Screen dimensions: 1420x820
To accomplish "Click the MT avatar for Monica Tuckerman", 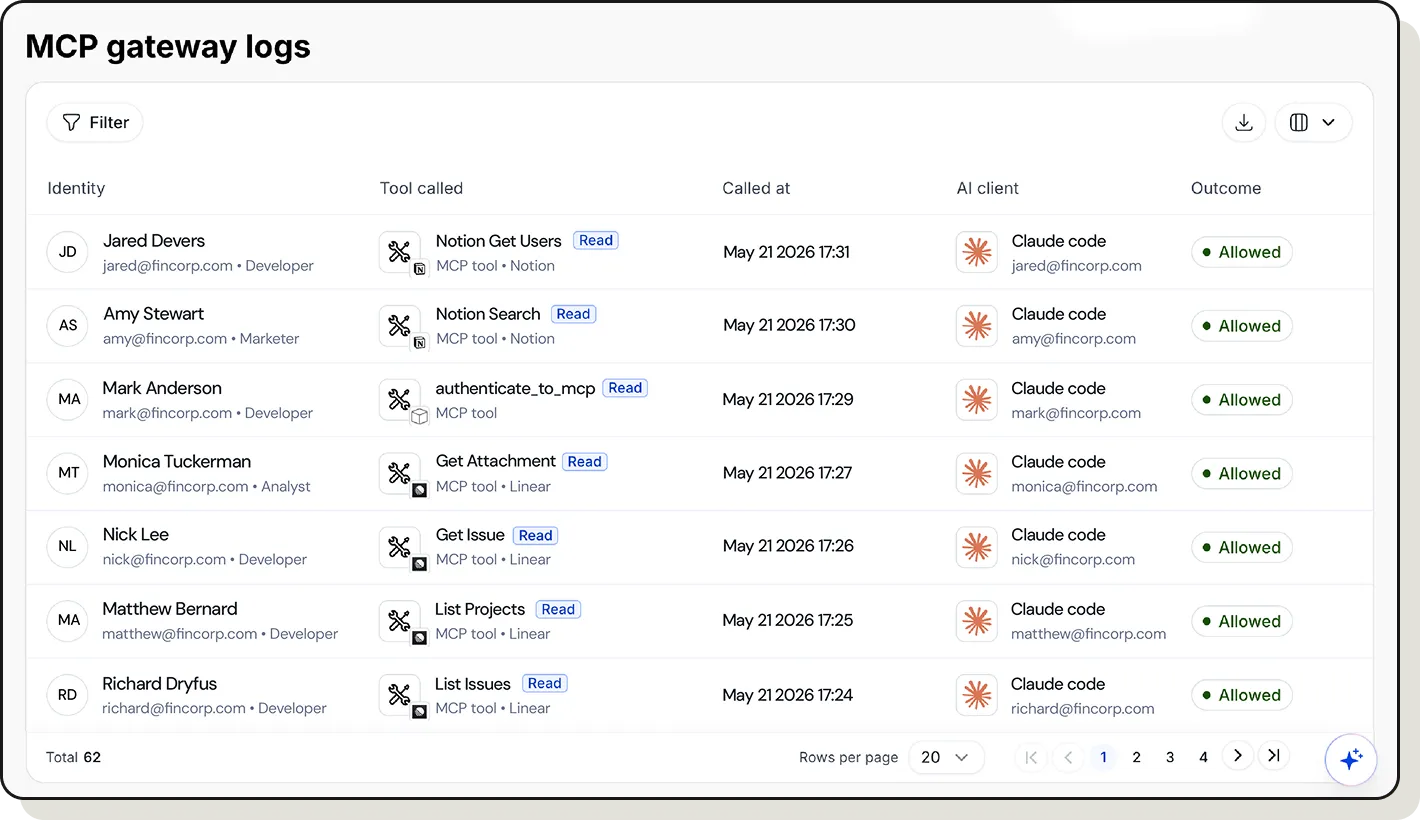I will [x=68, y=473].
